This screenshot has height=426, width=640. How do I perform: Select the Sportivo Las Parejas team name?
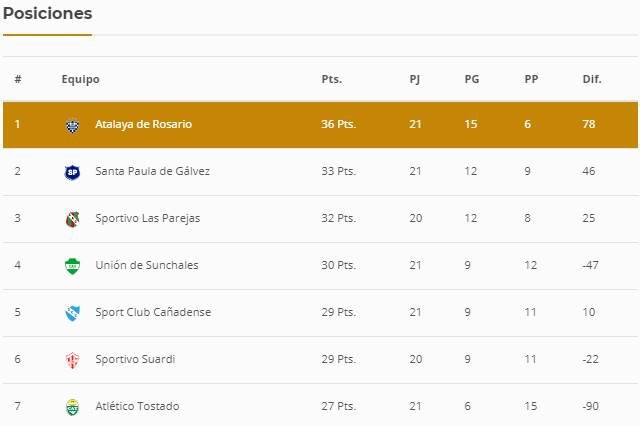(x=147, y=219)
